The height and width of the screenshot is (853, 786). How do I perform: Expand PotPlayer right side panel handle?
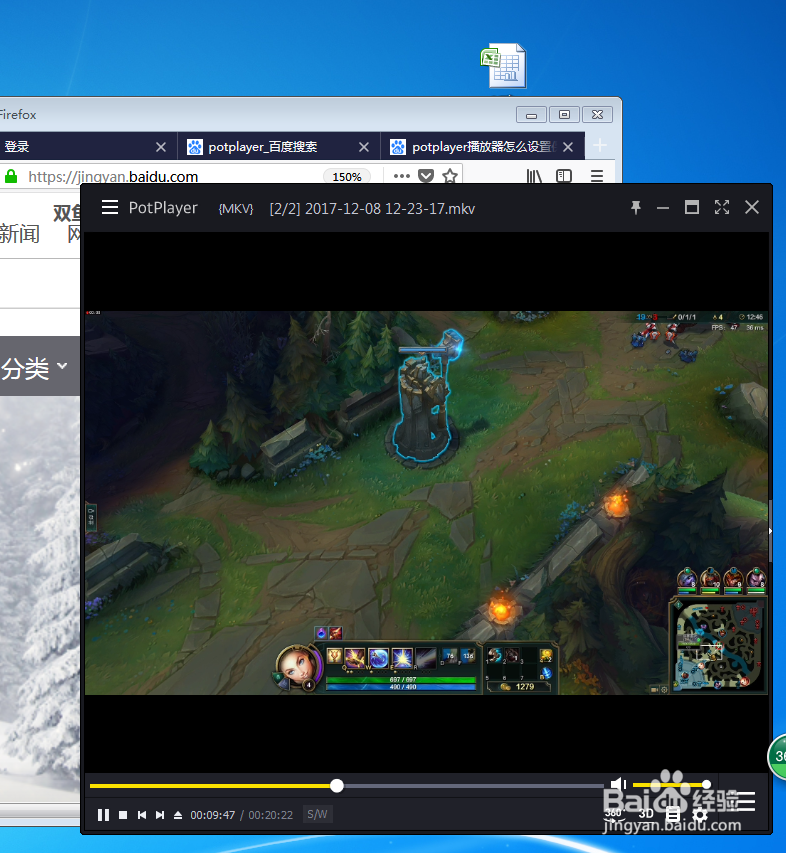[770, 530]
